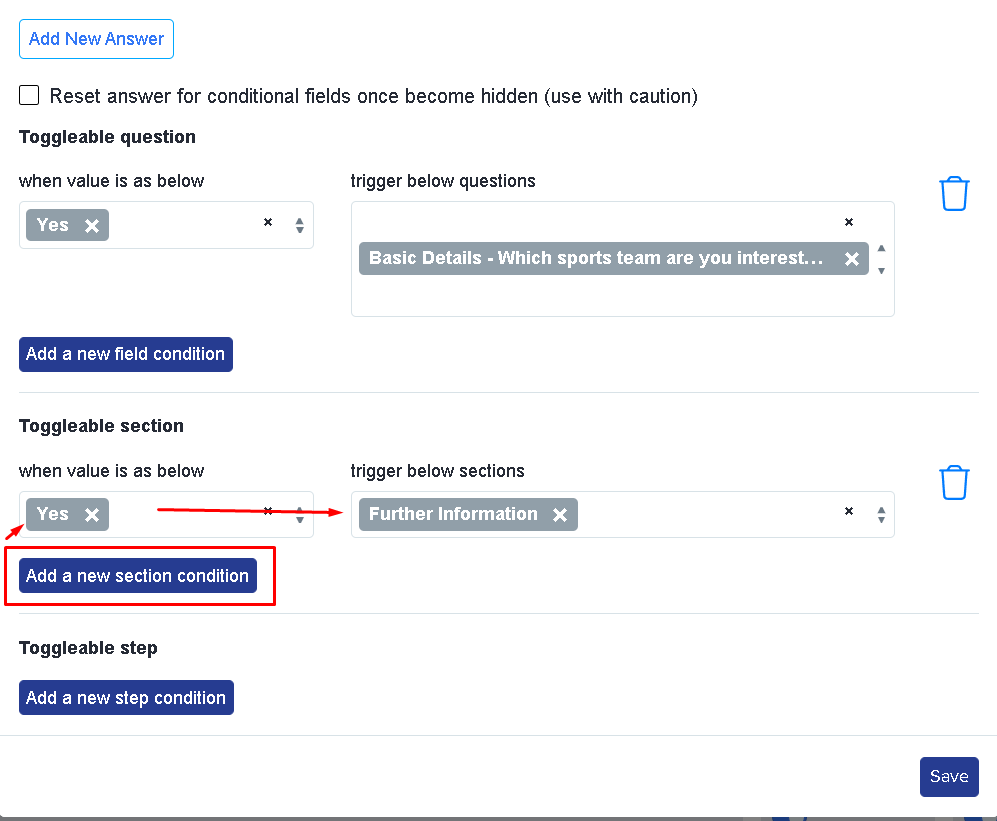The width and height of the screenshot is (997, 821).
Task: Remove the Yes tag in toggleable section
Action: 92,514
